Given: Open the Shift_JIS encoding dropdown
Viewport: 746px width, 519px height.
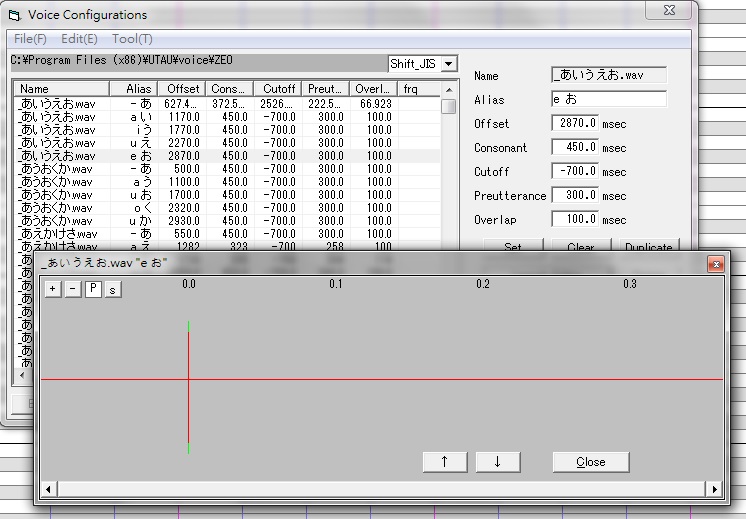Looking at the screenshot, I should pos(449,64).
